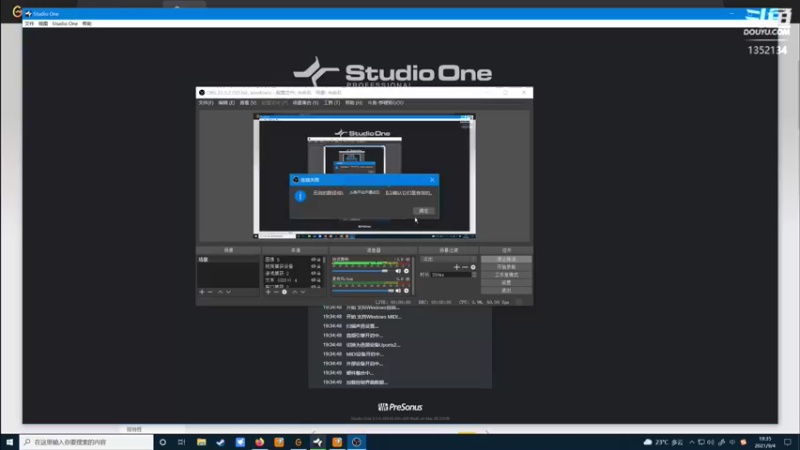Click OBS 退出 exit button

506,290
